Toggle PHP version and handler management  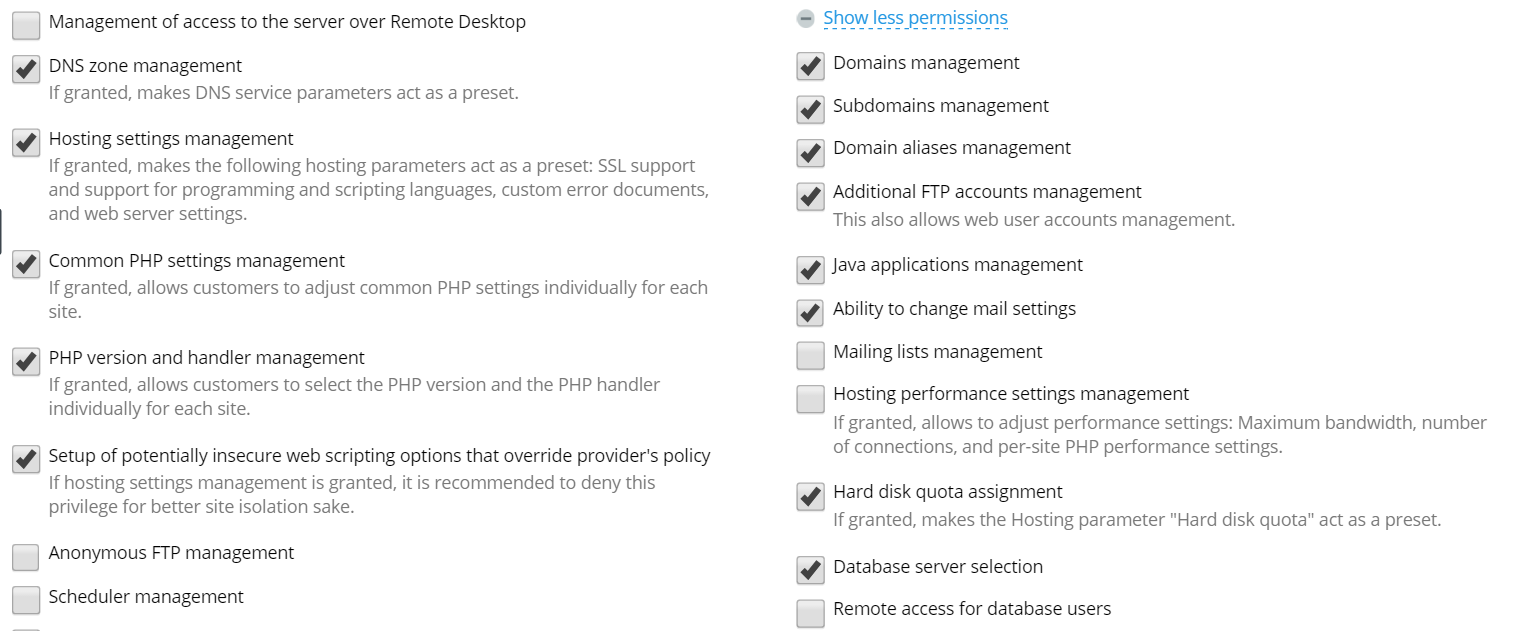click(26, 361)
